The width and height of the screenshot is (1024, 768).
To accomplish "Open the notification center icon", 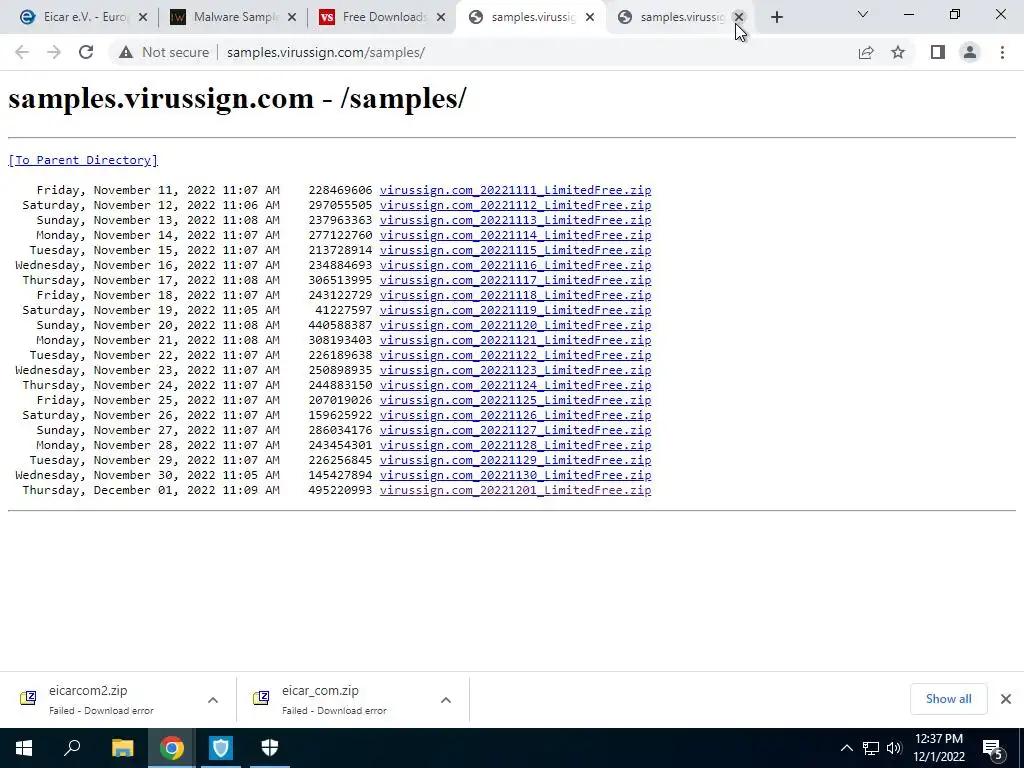I will (x=993, y=749).
